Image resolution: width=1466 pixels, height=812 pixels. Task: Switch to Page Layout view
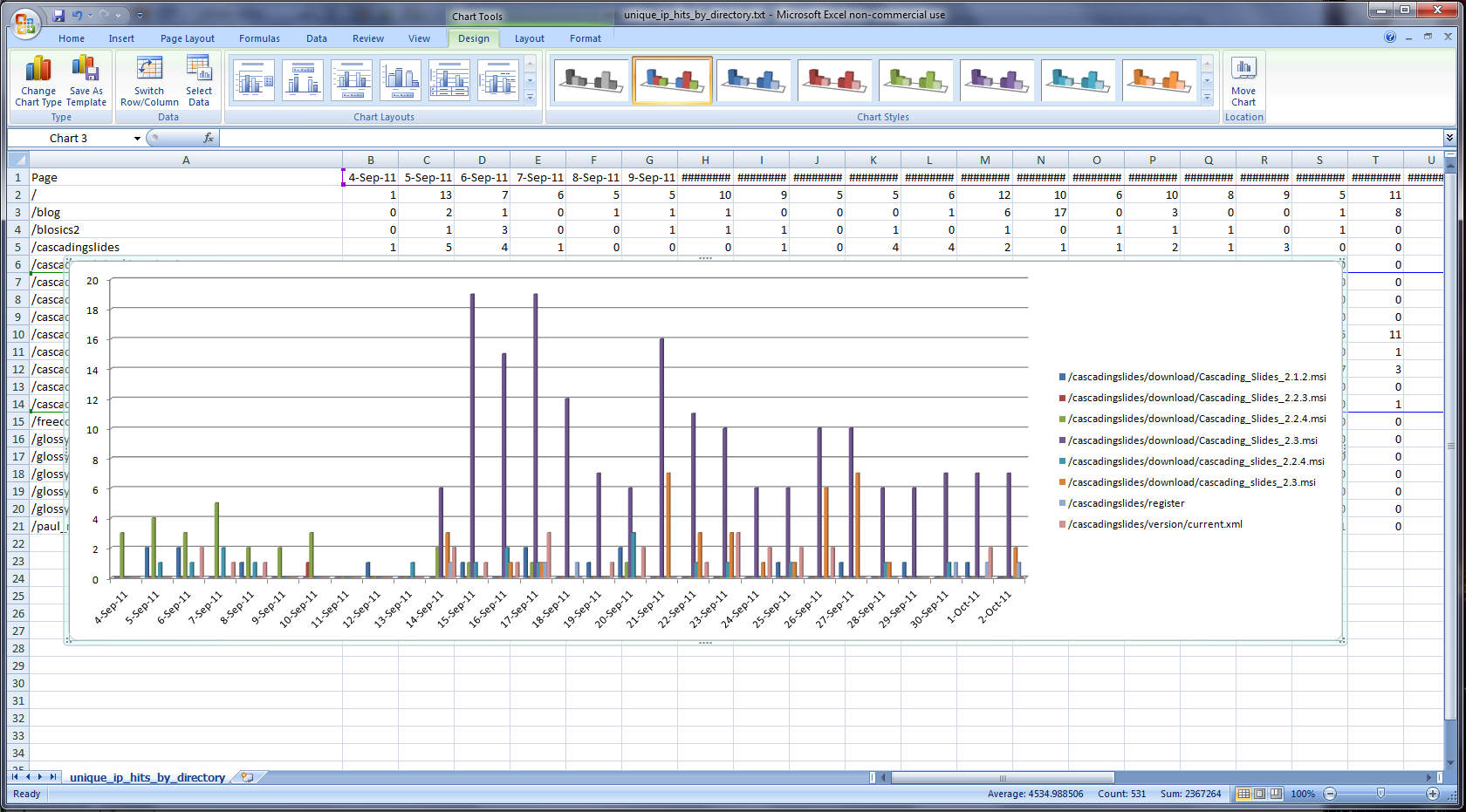pos(1258,794)
